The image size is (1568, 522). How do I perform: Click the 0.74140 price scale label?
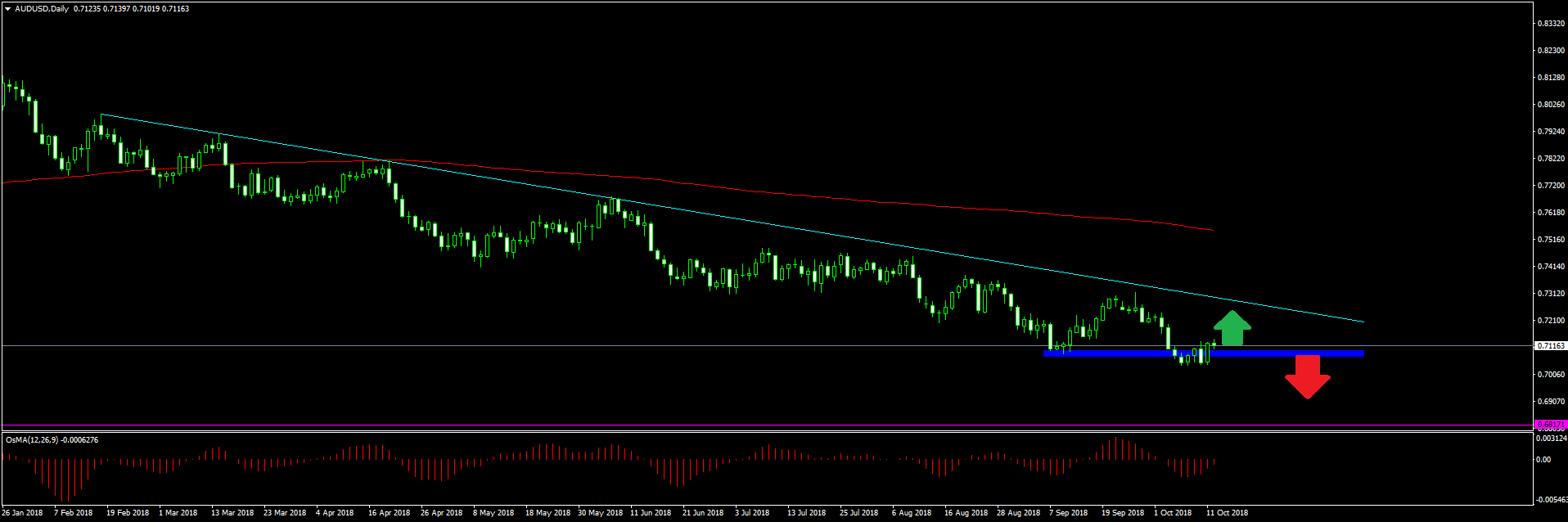point(1552,267)
